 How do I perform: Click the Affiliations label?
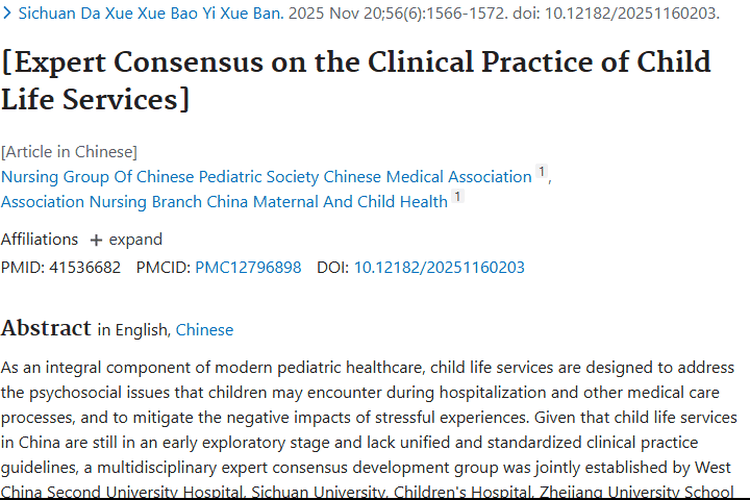click(x=39, y=240)
